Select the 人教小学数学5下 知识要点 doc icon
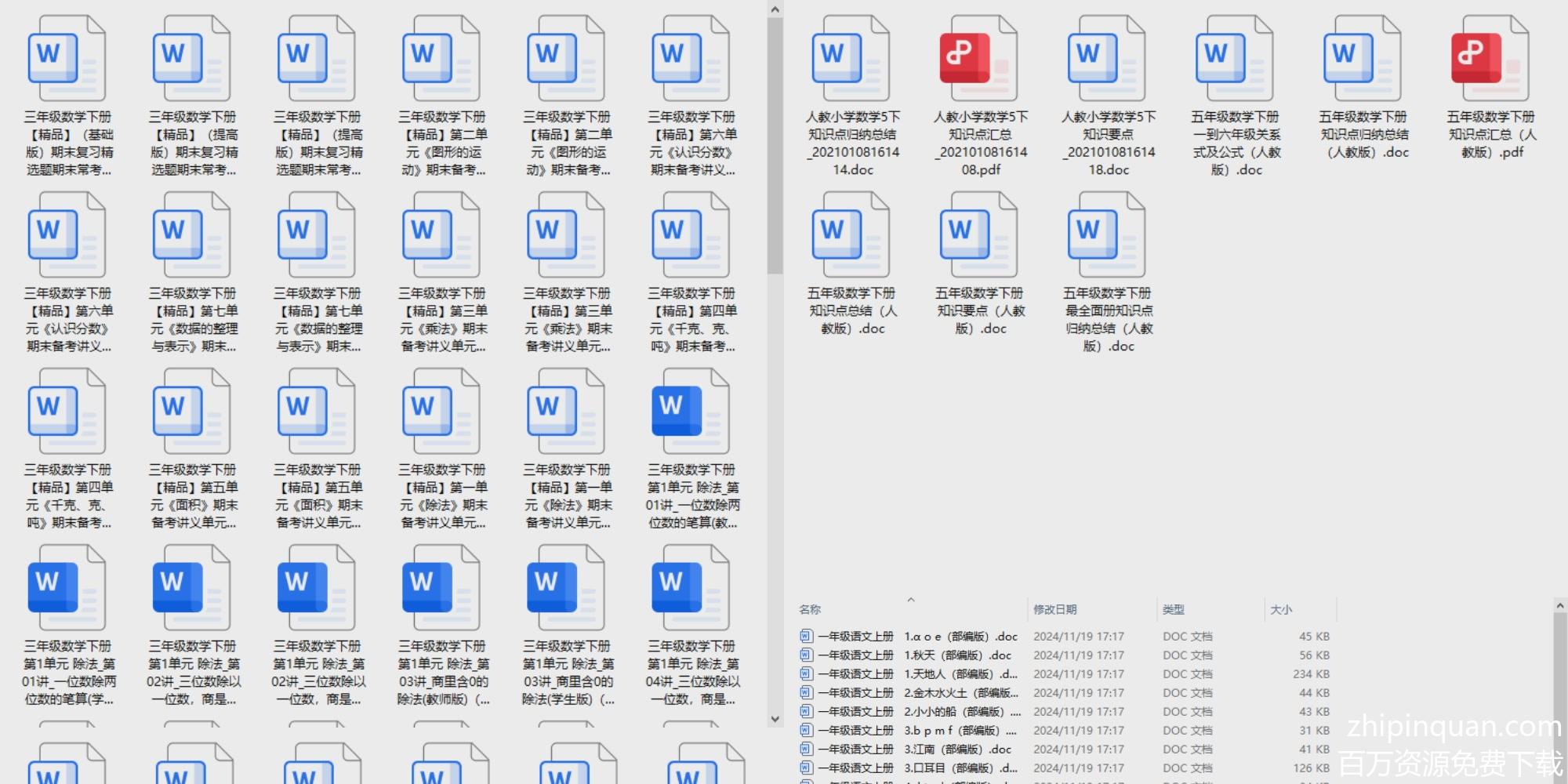This screenshot has width=1568, height=784. pos(1107,60)
